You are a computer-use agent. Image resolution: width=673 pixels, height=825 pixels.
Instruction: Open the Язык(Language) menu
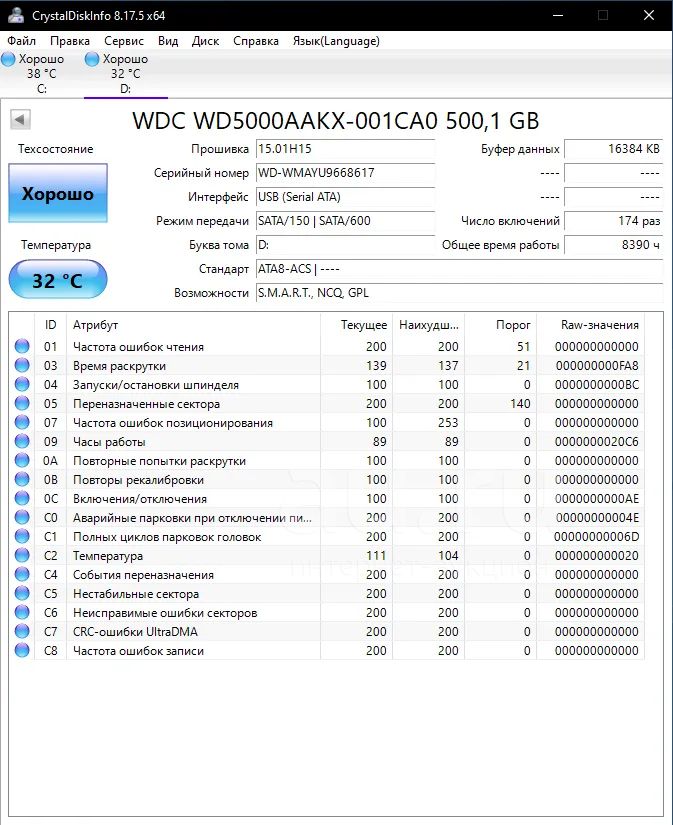[336, 41]
